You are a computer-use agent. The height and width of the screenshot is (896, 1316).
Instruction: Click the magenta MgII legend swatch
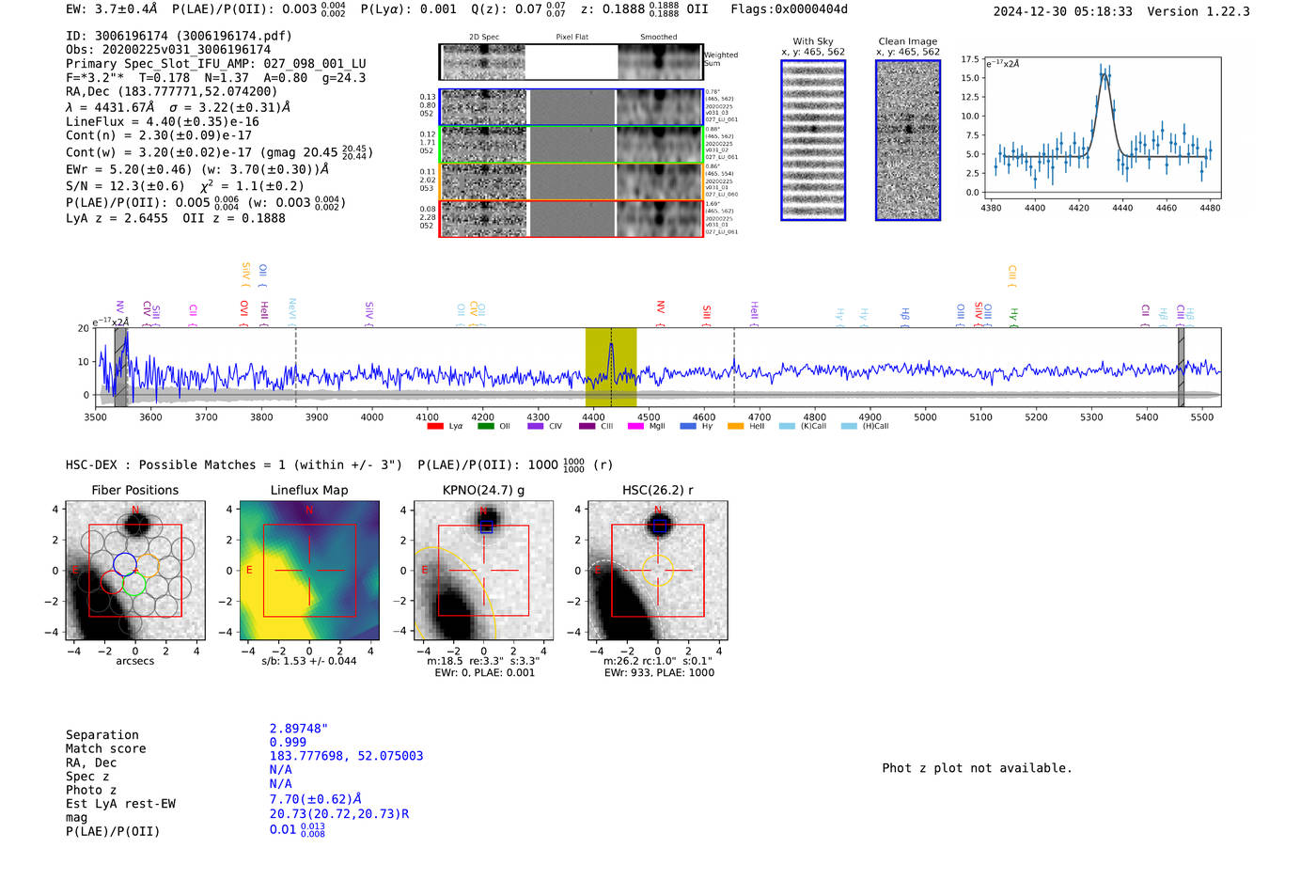pos(634,426)
